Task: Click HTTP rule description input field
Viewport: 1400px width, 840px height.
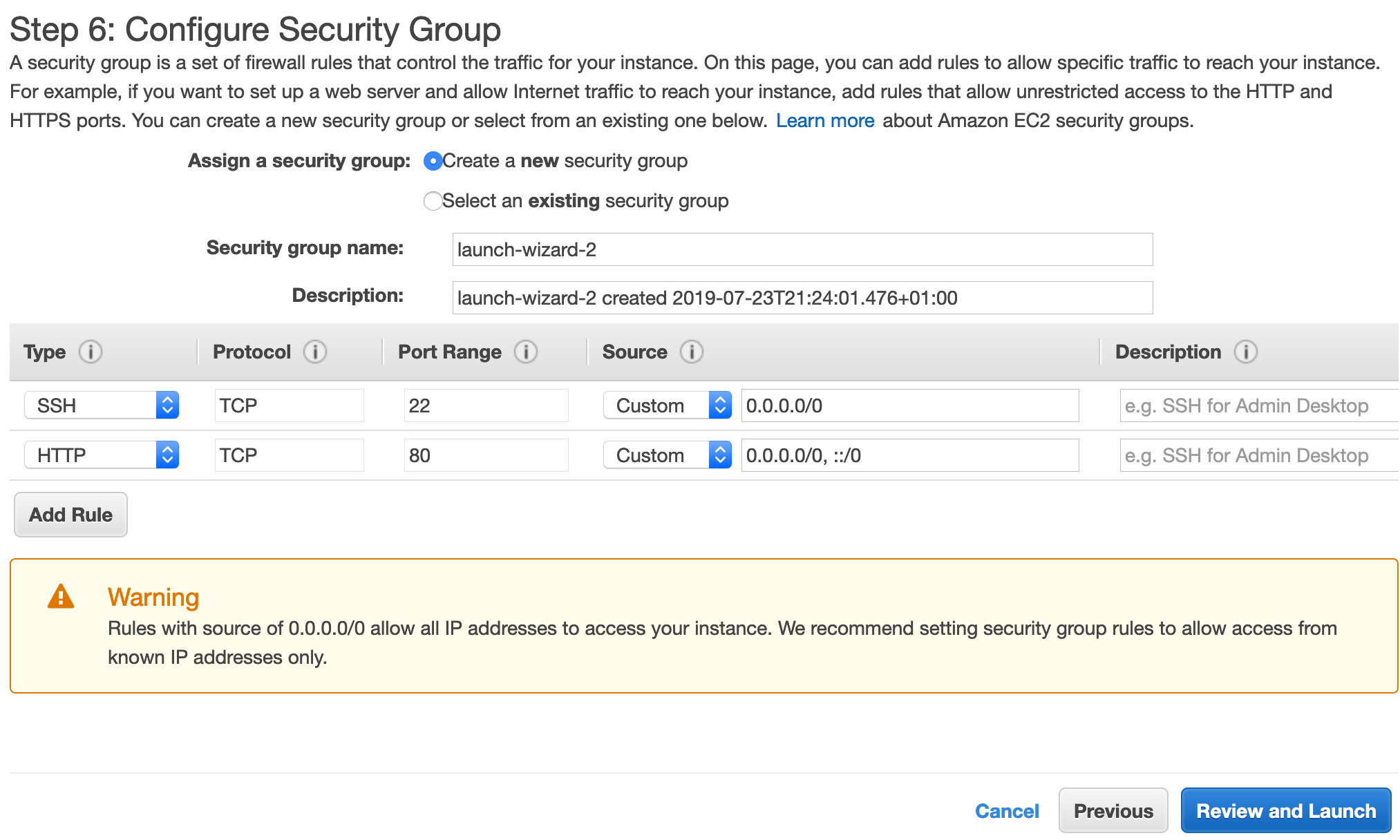Action: tap(1259, 455)
